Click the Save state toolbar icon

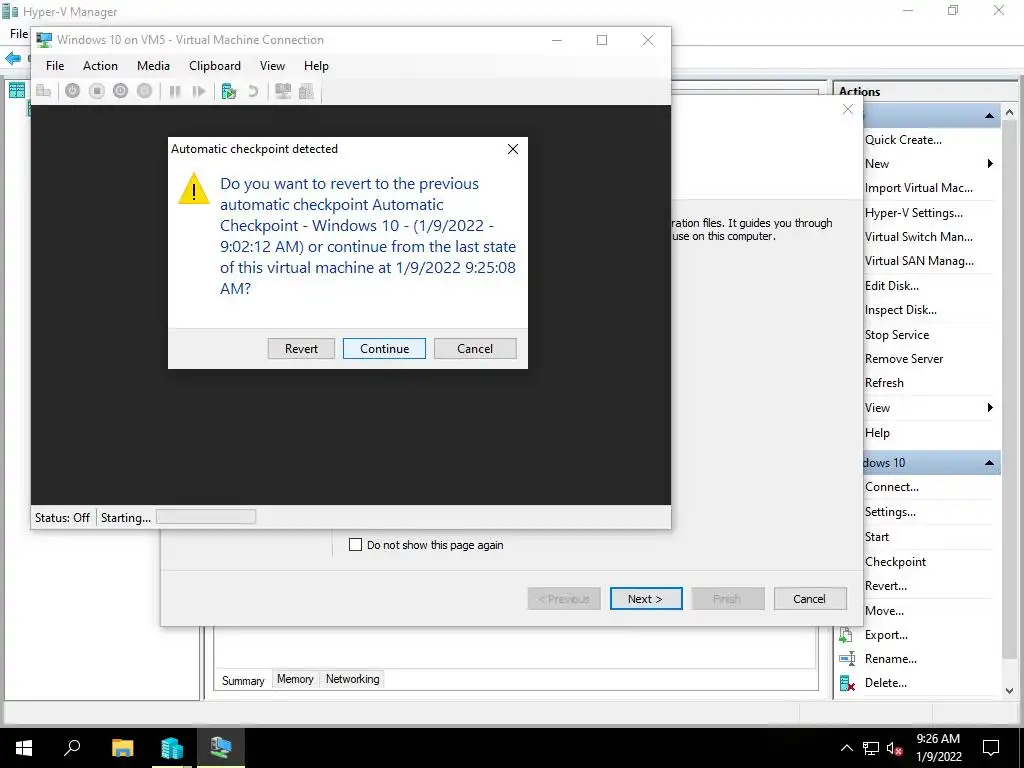144,91
